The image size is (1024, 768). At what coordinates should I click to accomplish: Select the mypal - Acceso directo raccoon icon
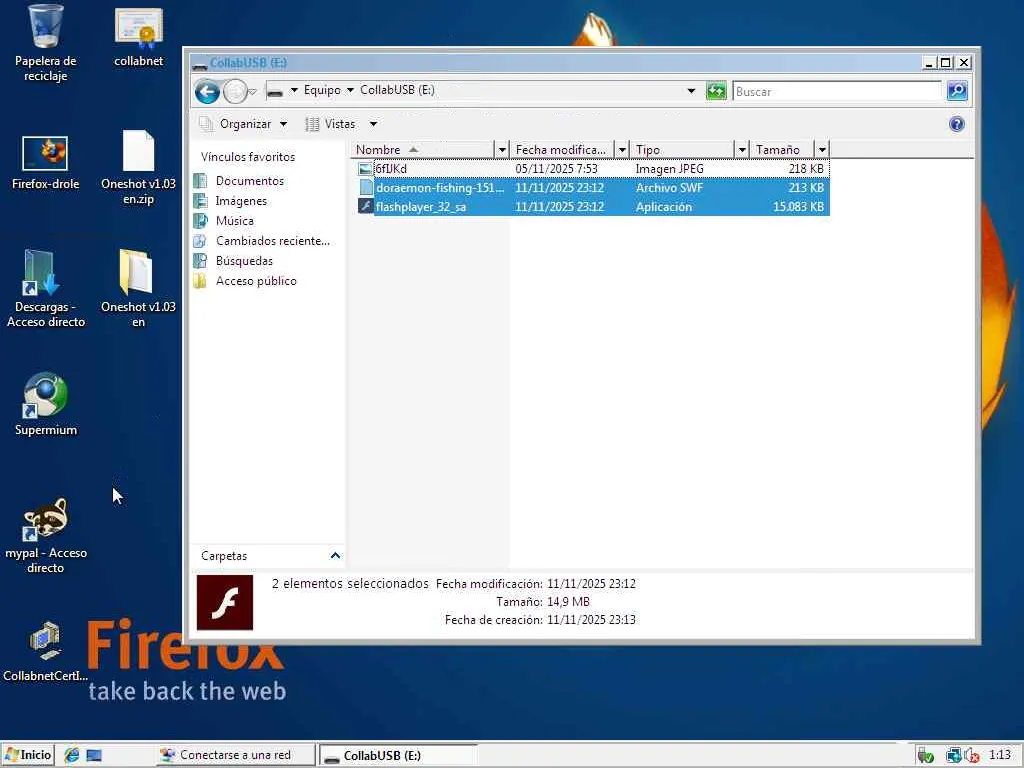pyautogui.click(x=44, y=519)
